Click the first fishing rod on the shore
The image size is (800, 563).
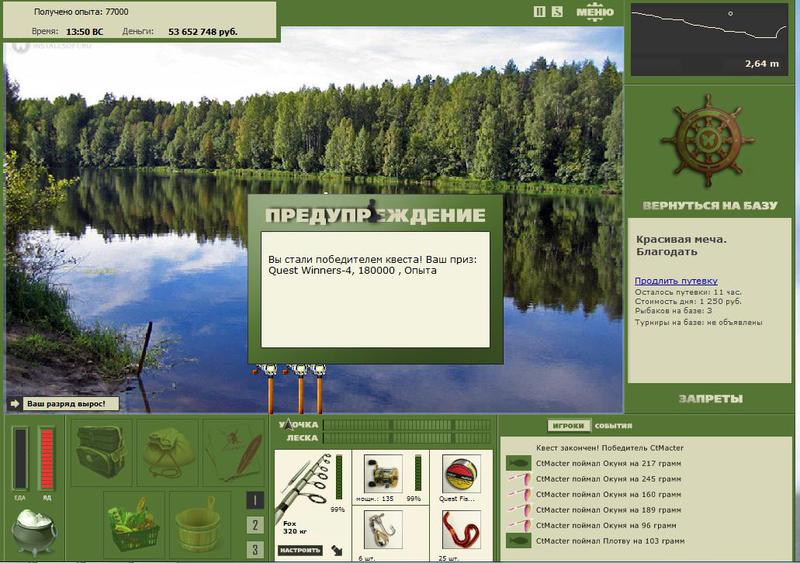(269, 388)
